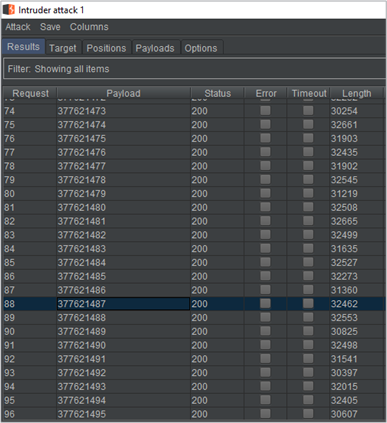Select payload 377621473 cell
This screenshot has height=423, width=387.
coord(123,111)
